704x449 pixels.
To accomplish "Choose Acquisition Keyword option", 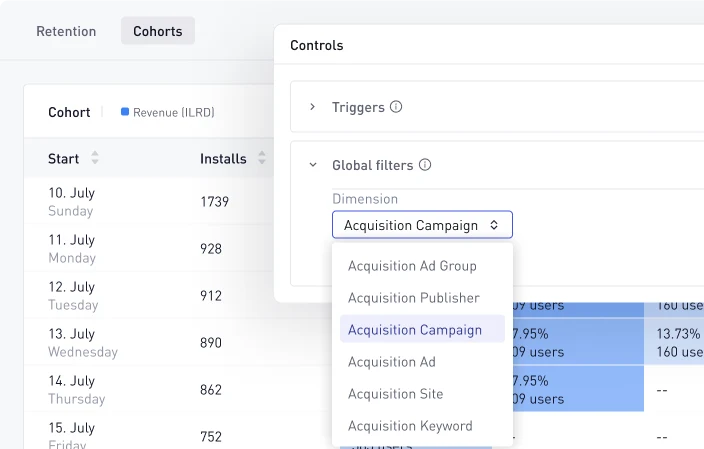I will tap(410, 426).
